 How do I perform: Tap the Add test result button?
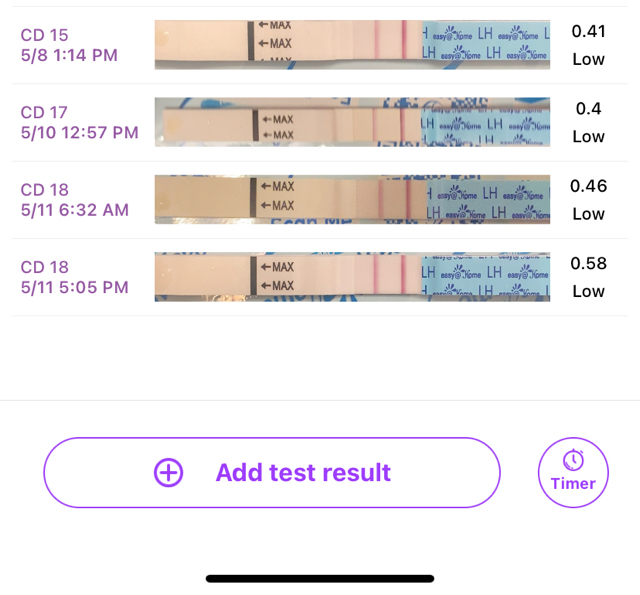(272, 473)
